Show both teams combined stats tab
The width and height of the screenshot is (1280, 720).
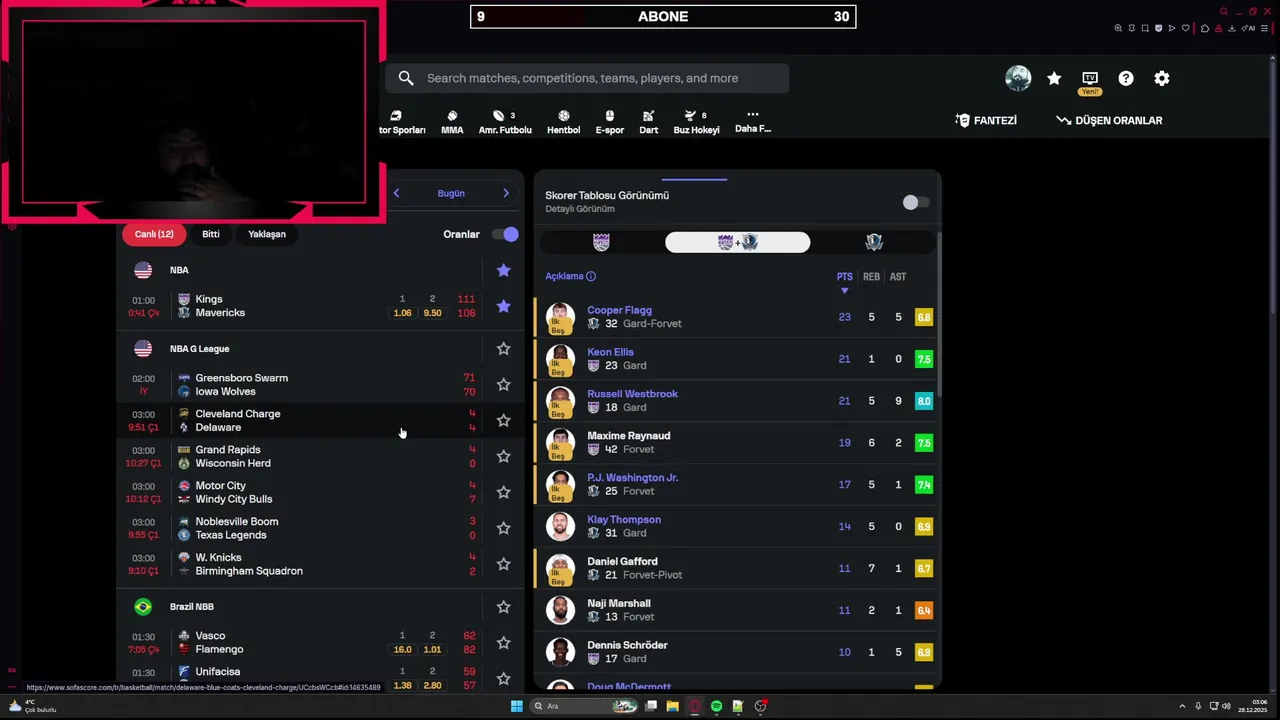click(x=738, y=242)
